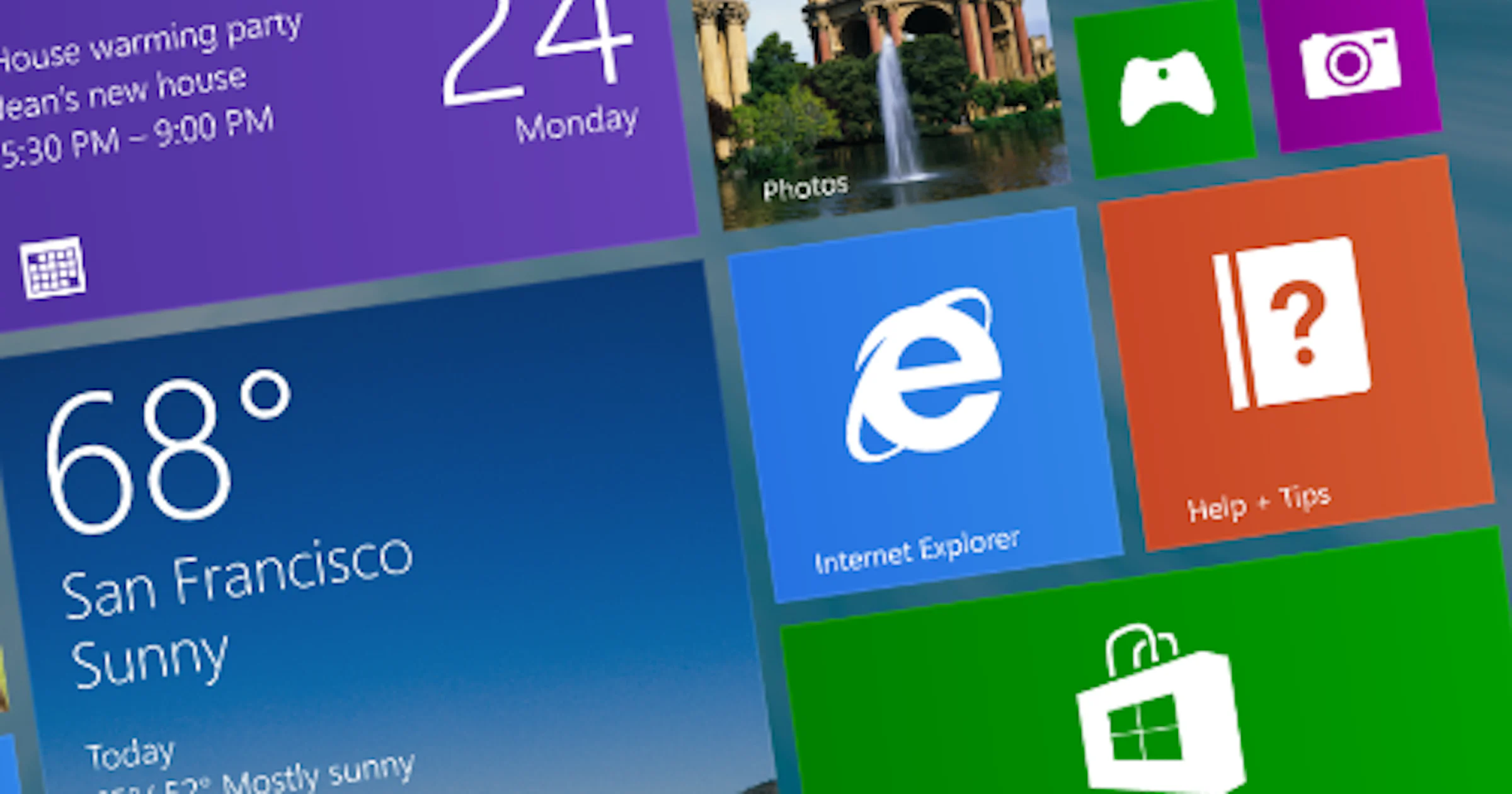The height and width of the screenshot is (794, 1512).
Task: Click Jean's new house location text
Action: [123, 92]
